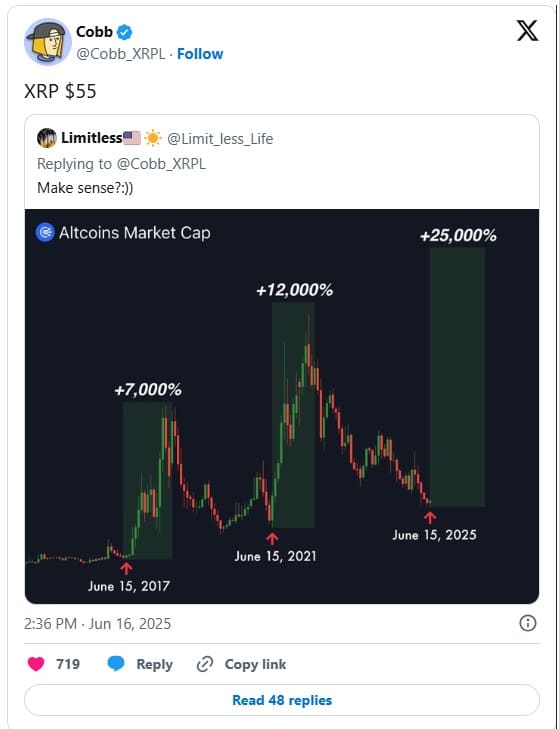Click the Cobb display name
The image size is (559, 729).
(94, 32)
